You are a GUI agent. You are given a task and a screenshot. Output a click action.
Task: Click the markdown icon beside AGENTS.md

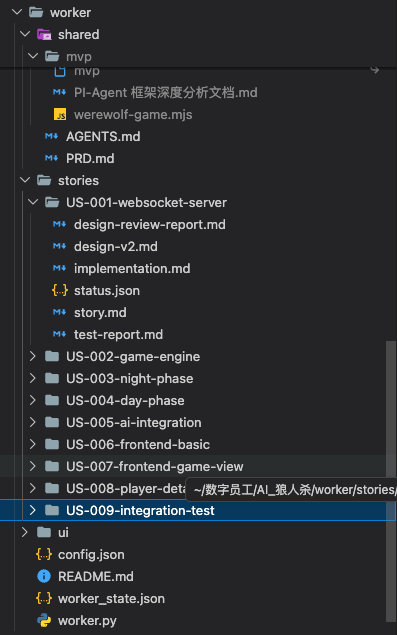(51, 136)
